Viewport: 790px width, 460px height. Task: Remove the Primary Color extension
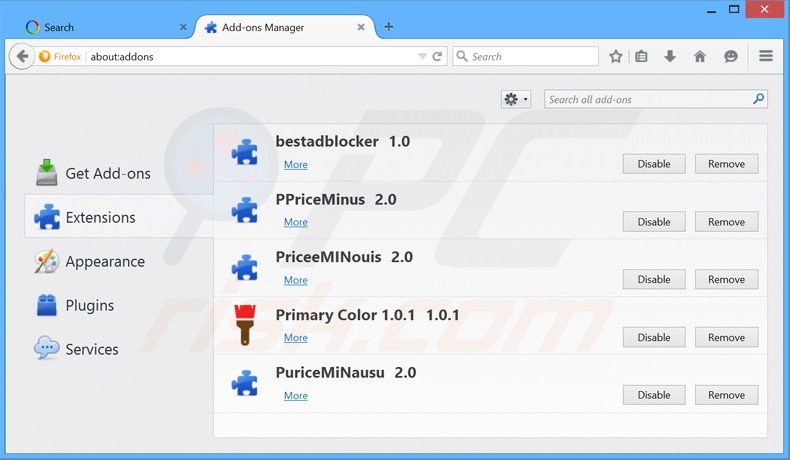pos(727,337)
